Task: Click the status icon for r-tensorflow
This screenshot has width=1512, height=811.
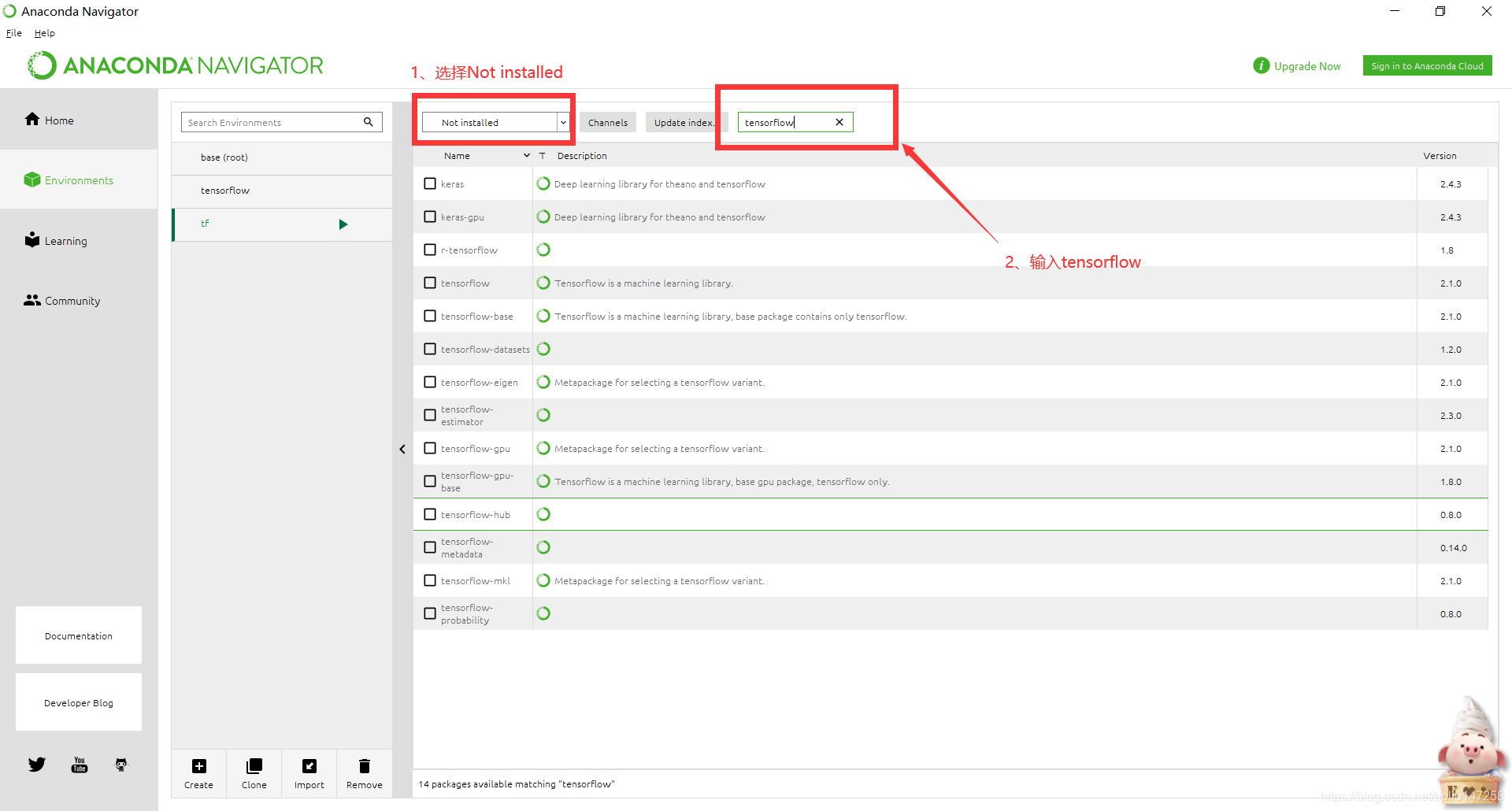Action: (x=543, y=250)
